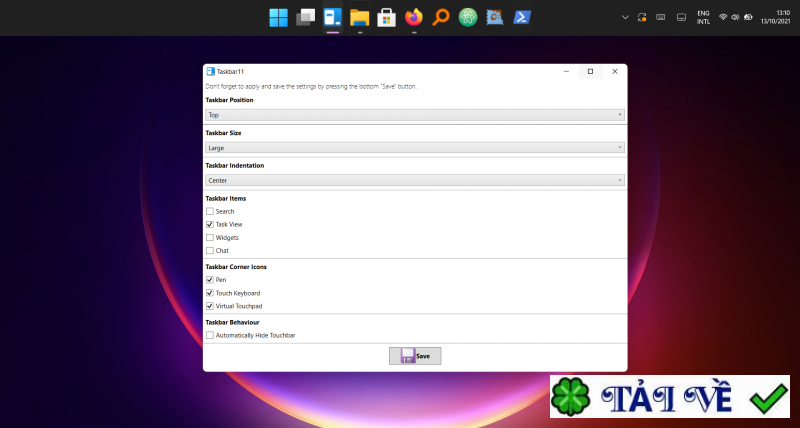The image size is (800, 428).
Task: Open Task View from the taskbar
Action: [306, 17]
